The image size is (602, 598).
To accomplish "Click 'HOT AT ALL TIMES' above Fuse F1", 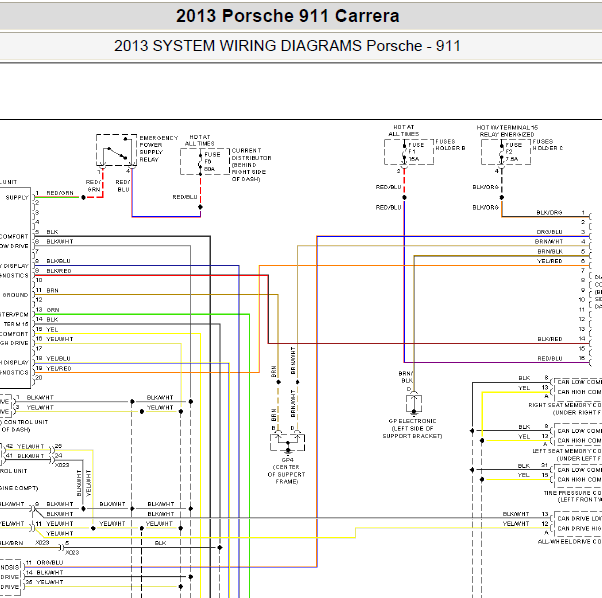I will click(x=404, y=131).
